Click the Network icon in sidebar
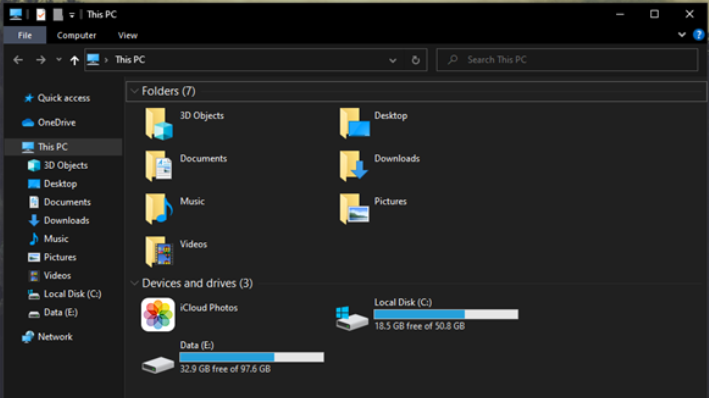This screenshot has height=398, width=709. [28, 336]
